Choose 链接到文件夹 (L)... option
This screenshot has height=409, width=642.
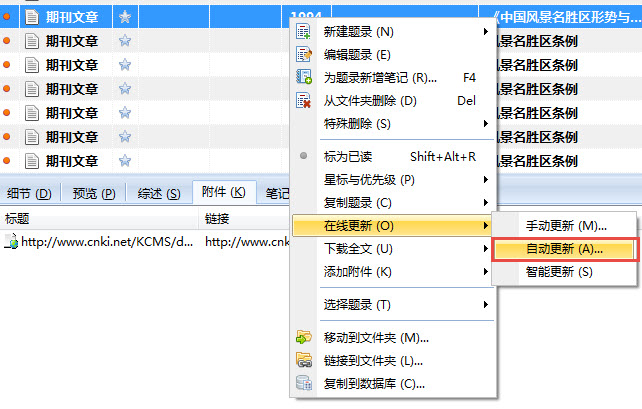[x=393, y=360]
